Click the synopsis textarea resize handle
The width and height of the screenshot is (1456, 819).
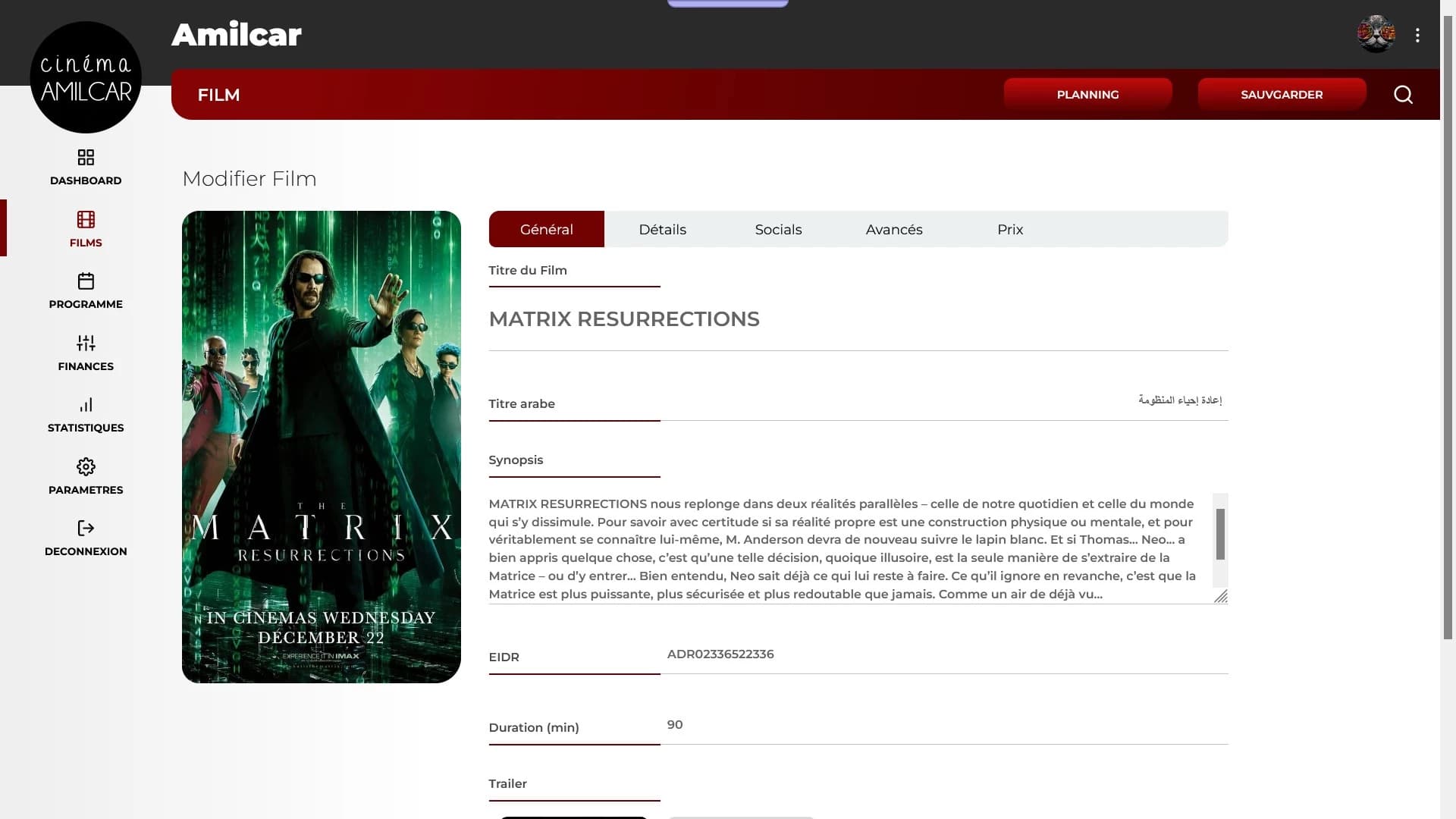pos(1221,597)
